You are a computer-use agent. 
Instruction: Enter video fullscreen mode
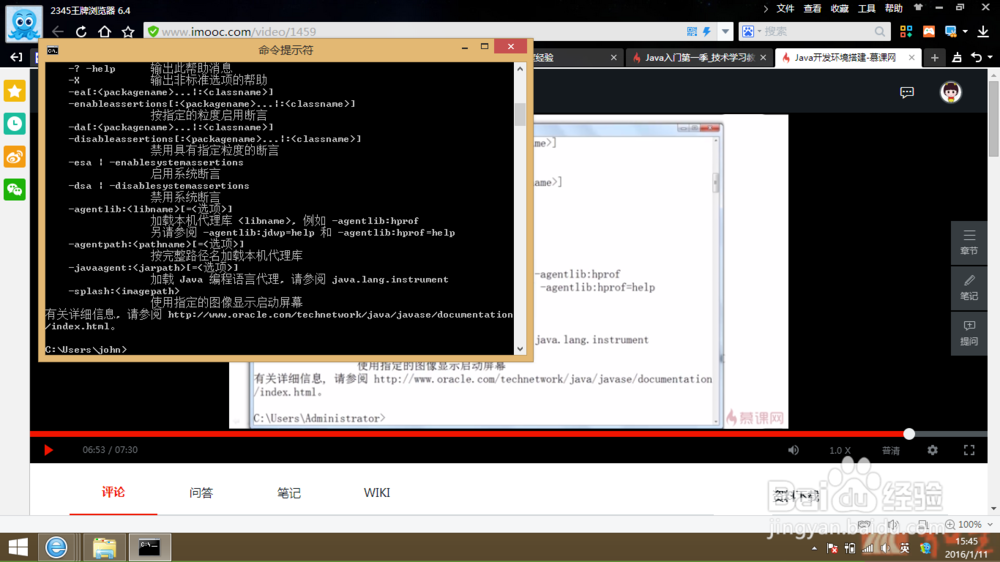(969, 450)
